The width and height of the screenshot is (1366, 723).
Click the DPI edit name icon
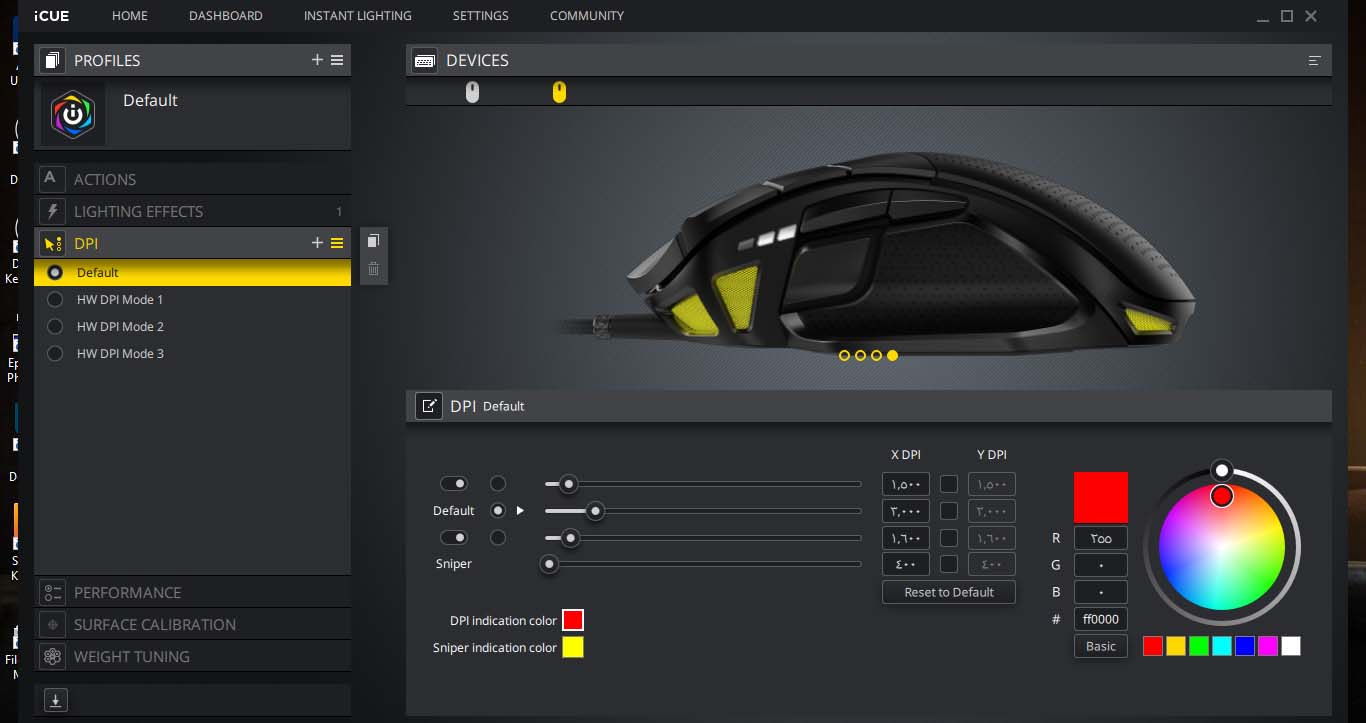tap(429, 406)
